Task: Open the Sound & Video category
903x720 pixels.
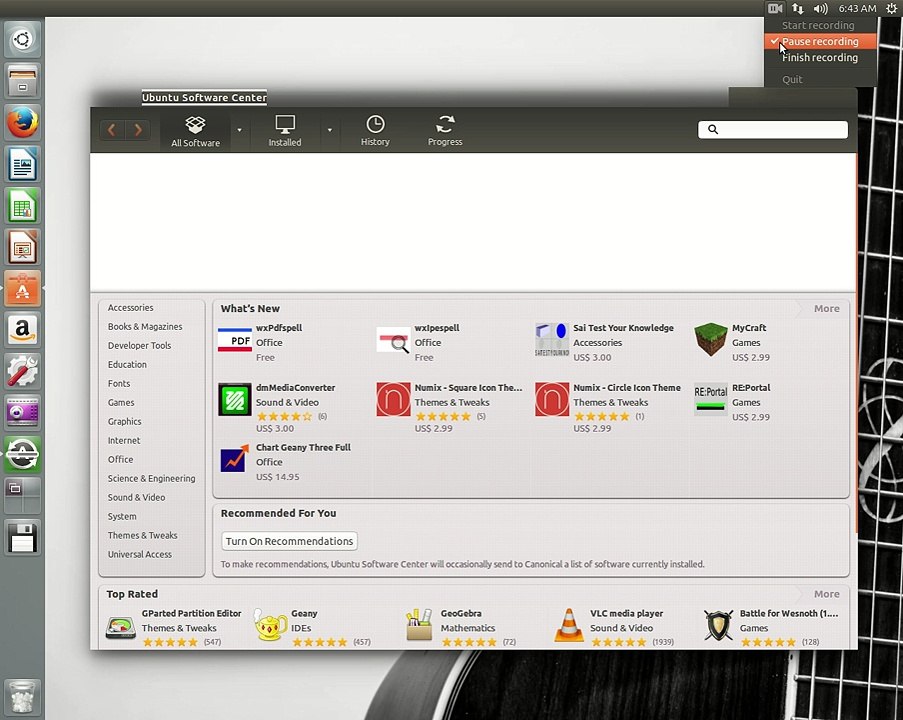Action: coord(136,498)
